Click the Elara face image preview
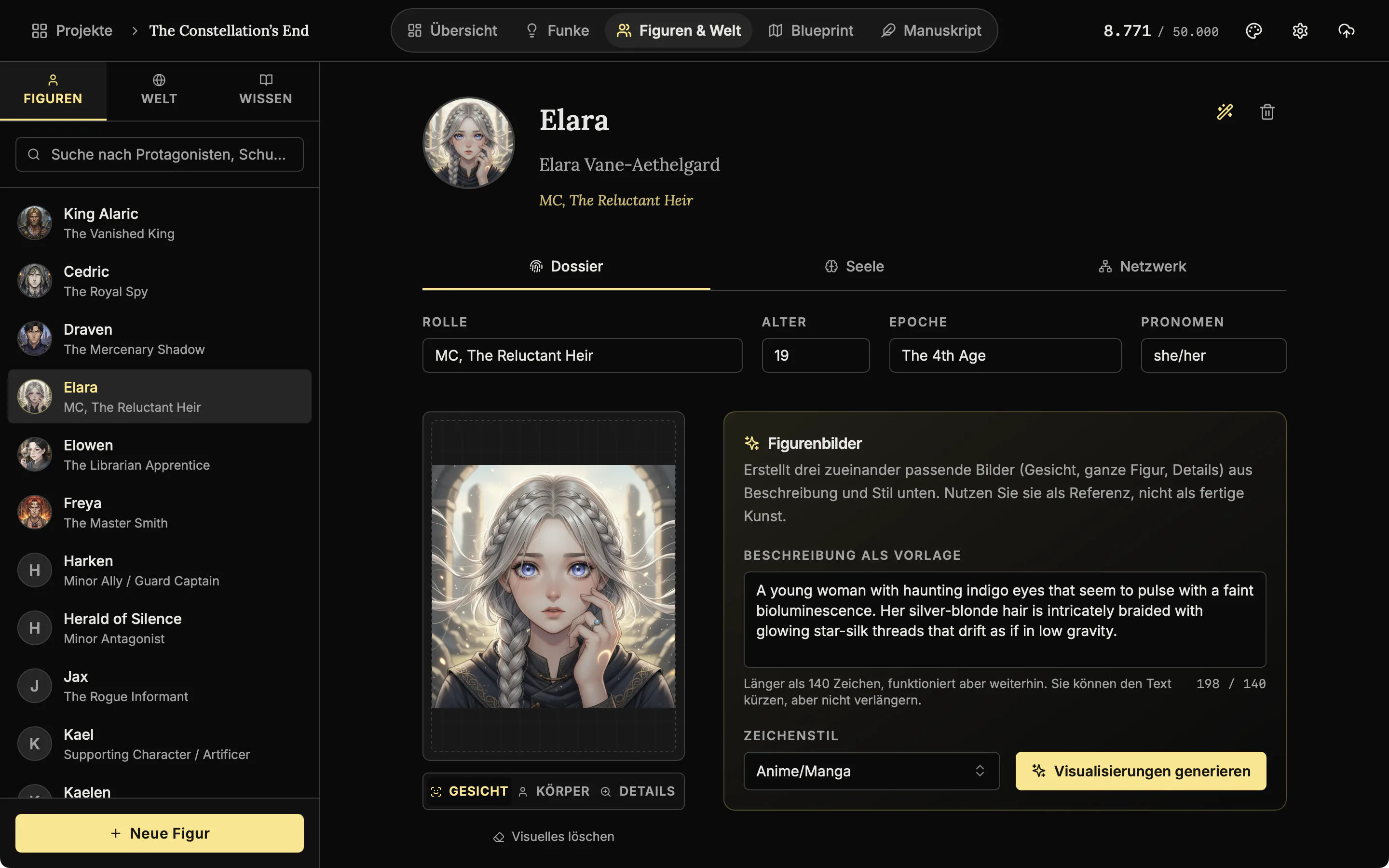This screenshot has height=868, width=1389. coord(553,586)
